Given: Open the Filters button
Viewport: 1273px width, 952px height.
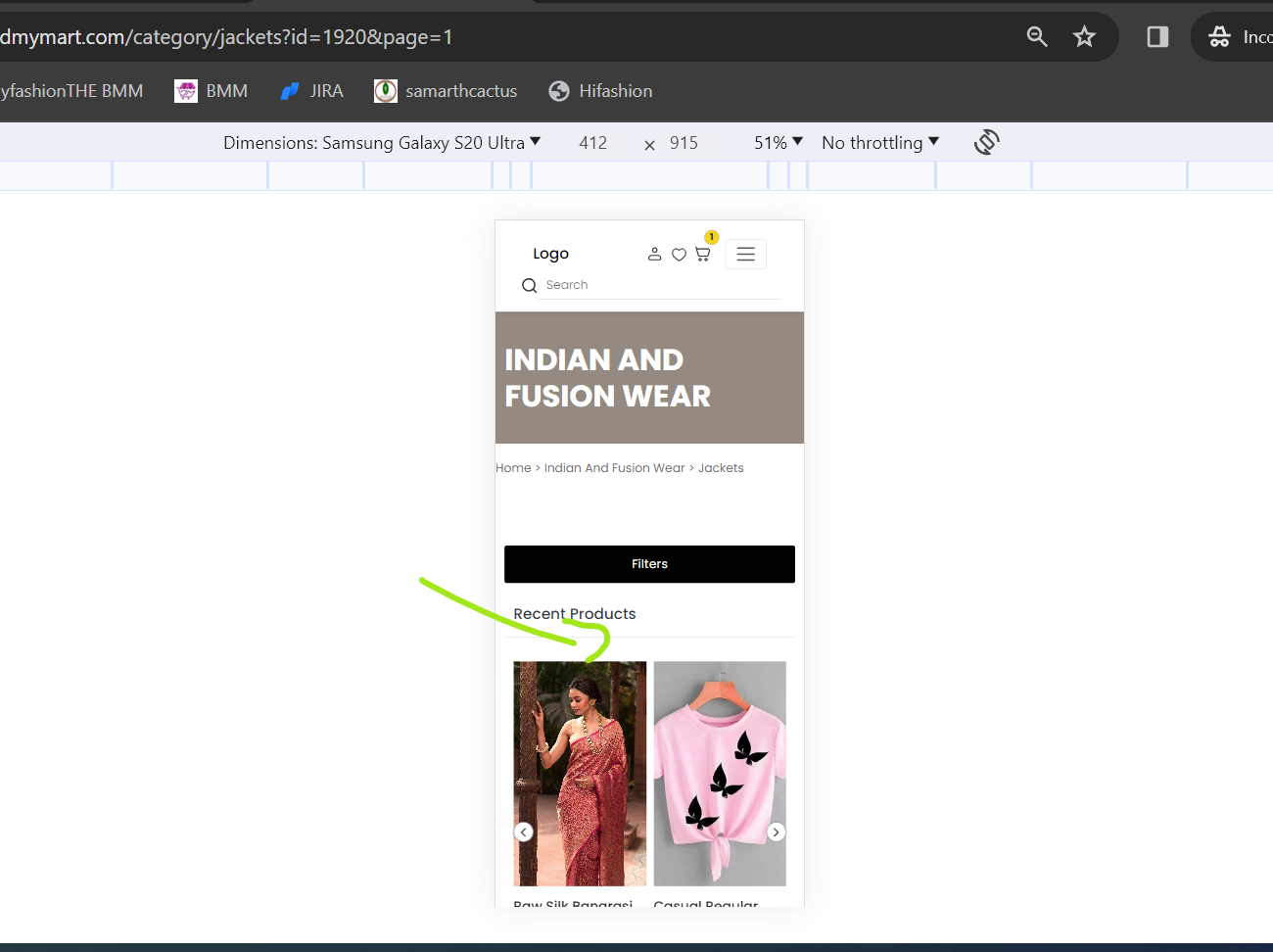Looking at the screenshot, I should pos(649,564).
